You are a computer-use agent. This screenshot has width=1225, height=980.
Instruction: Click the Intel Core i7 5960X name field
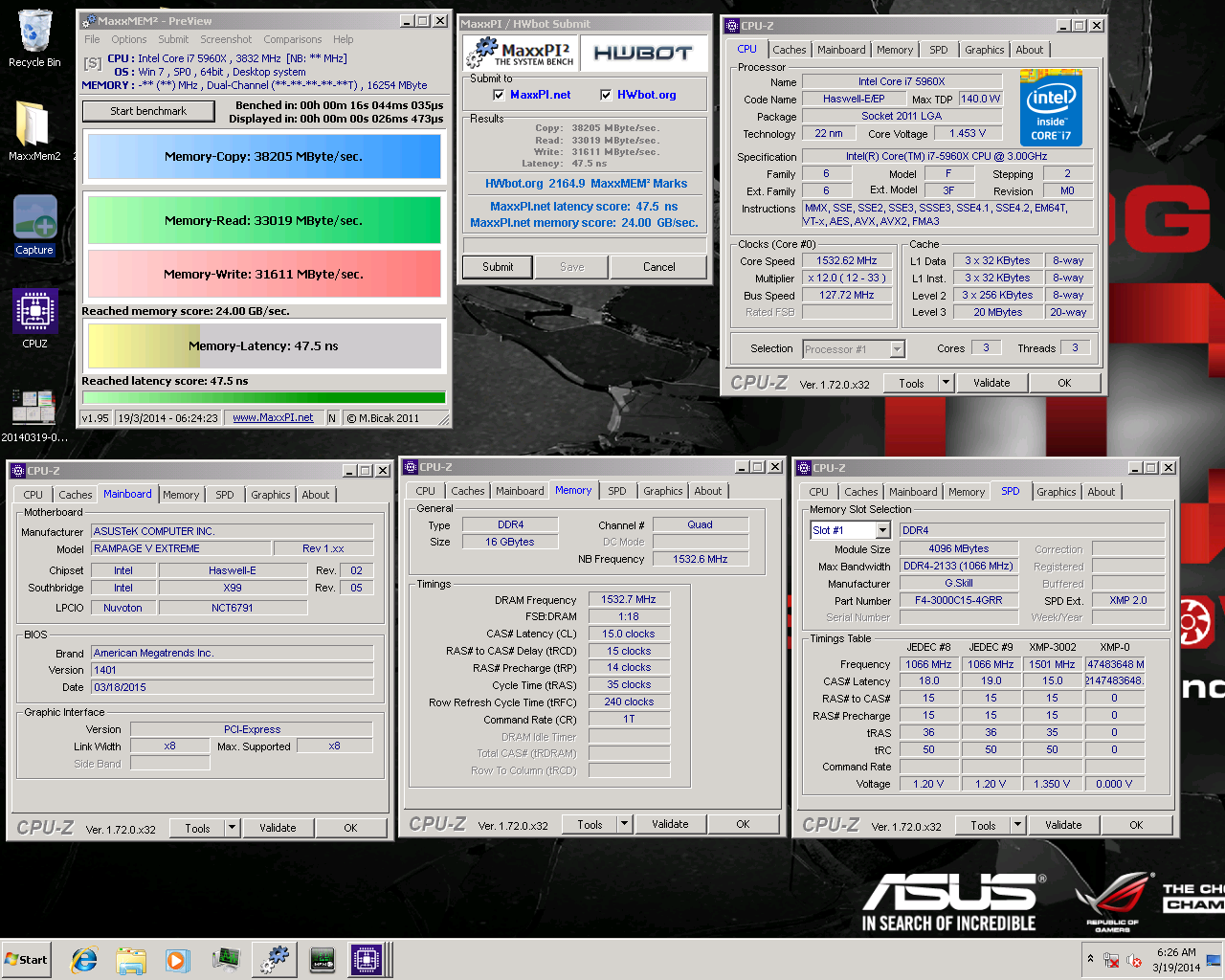pyautogui.click(x=902, y=81)
